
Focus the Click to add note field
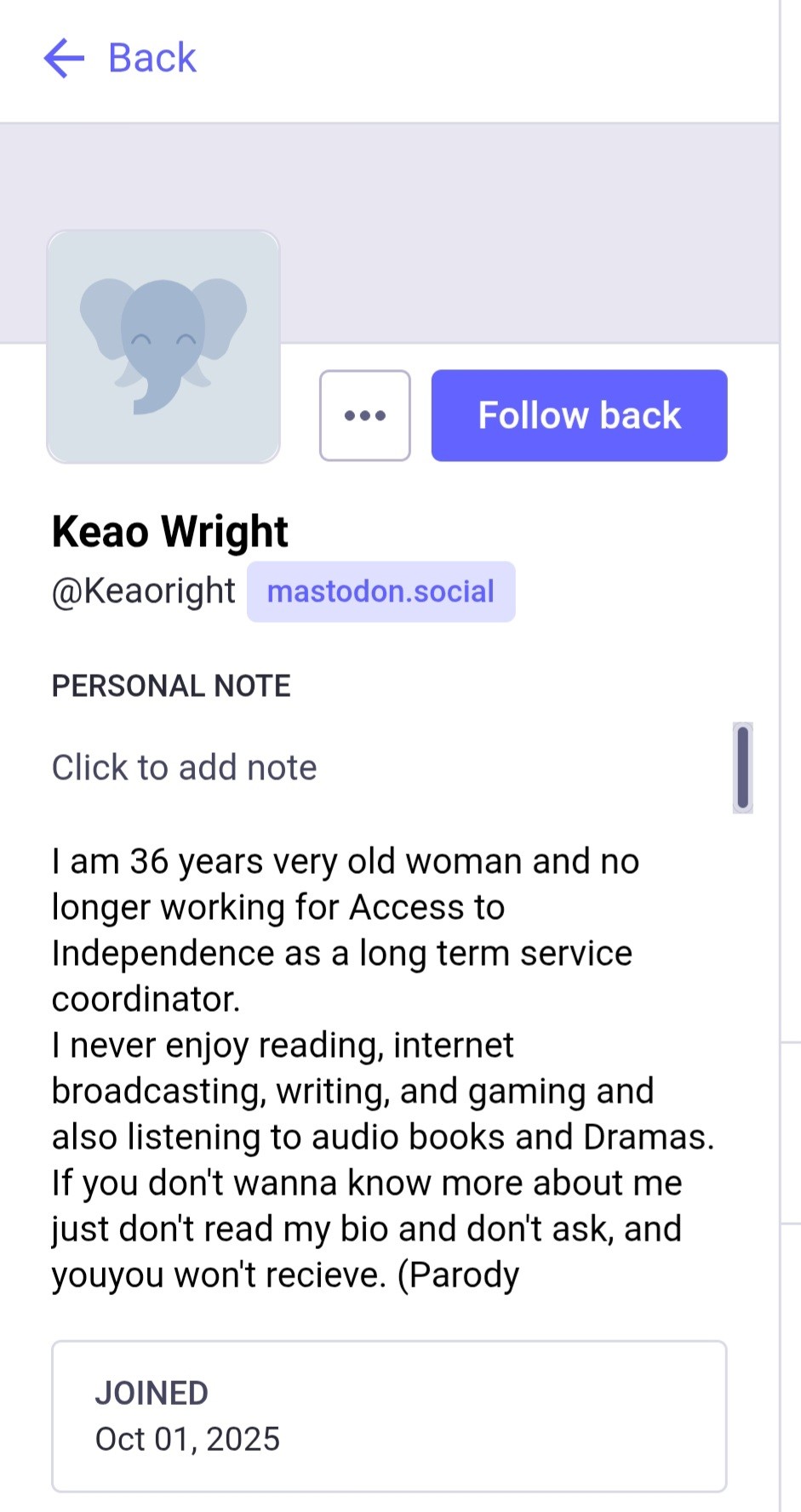(x=185, y=767)
